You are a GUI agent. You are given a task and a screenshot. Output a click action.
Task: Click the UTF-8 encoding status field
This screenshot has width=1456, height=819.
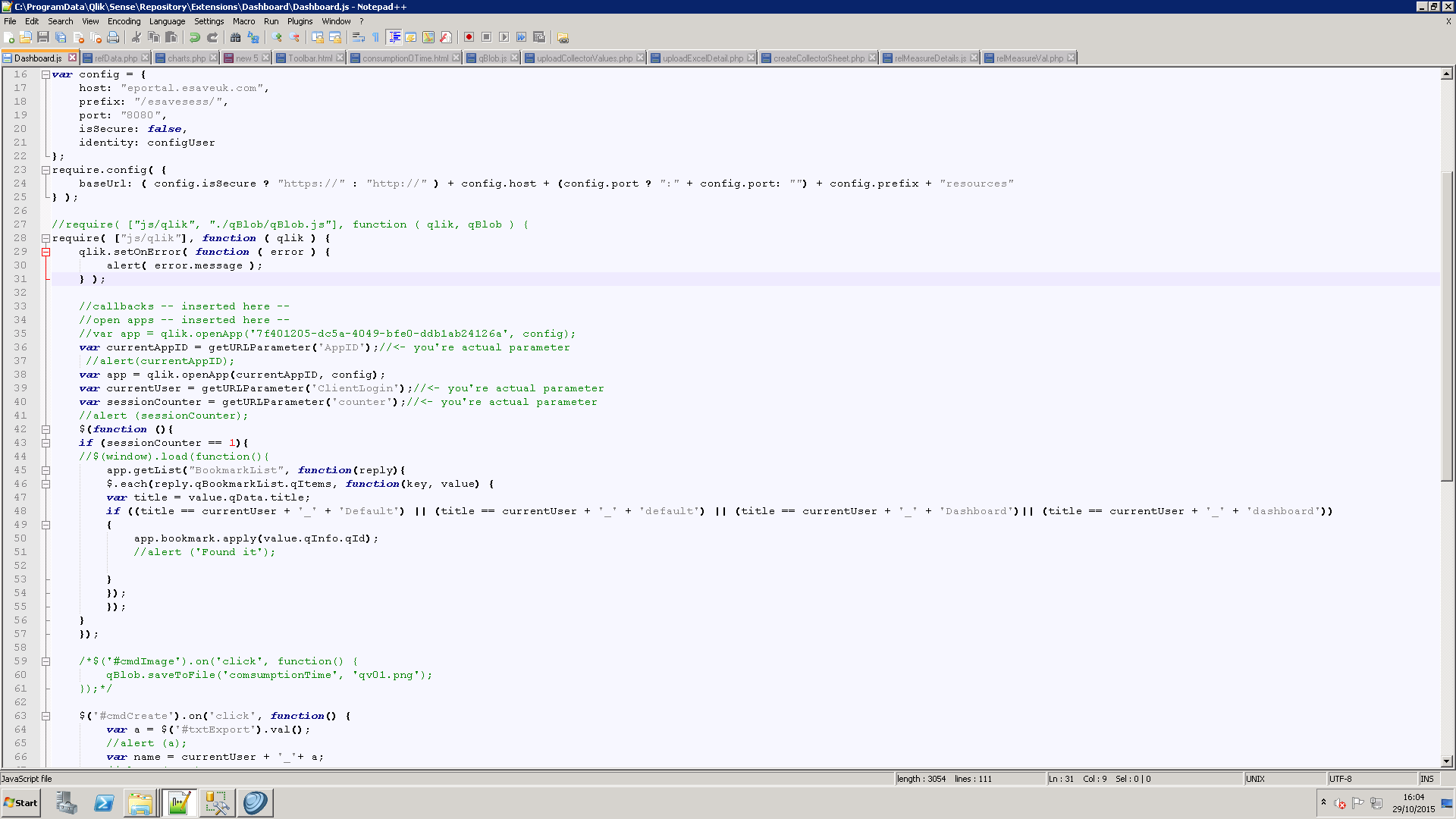pos(1371,779)
